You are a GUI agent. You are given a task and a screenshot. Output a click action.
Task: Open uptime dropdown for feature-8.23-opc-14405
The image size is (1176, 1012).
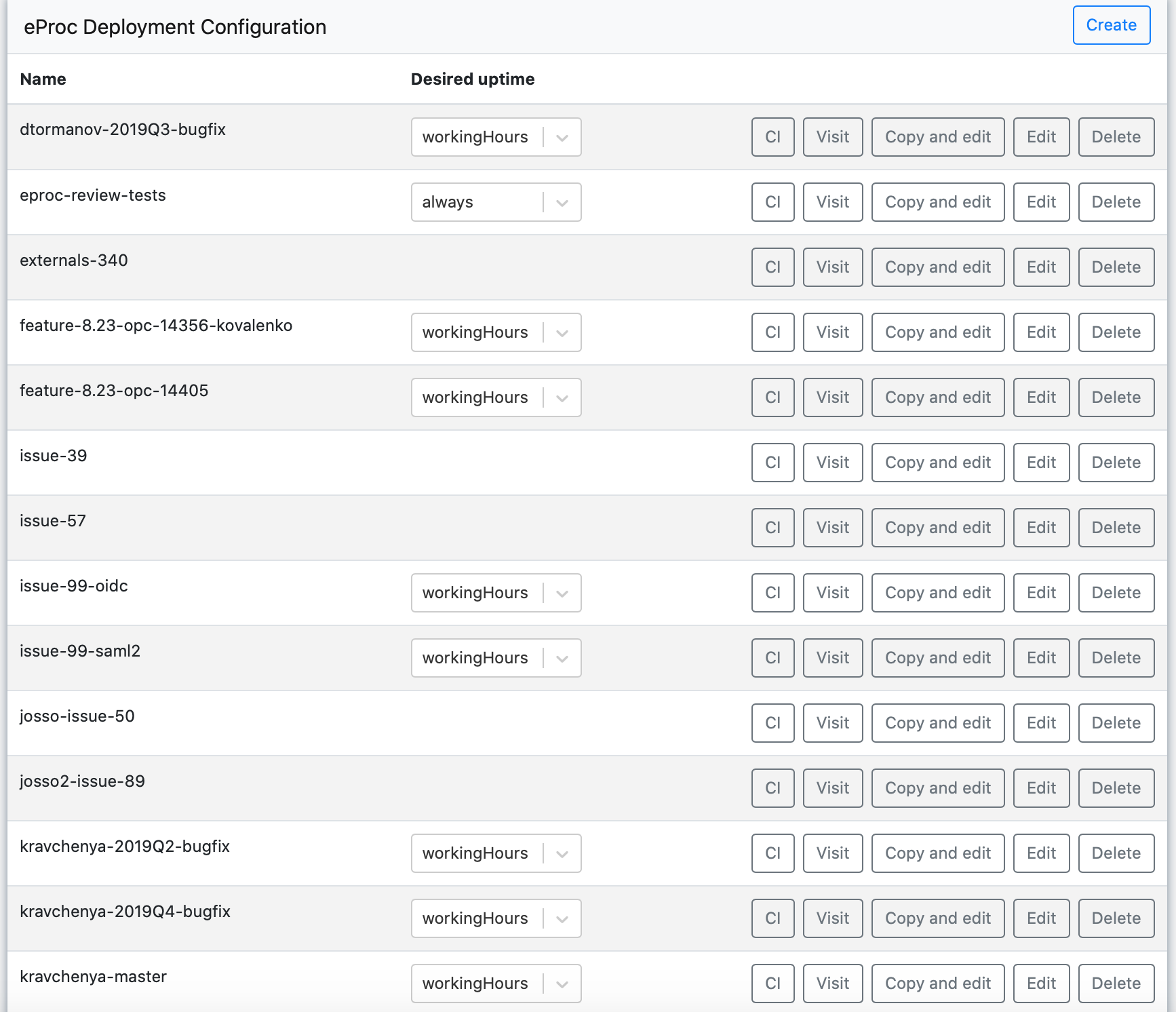(496, 397)
